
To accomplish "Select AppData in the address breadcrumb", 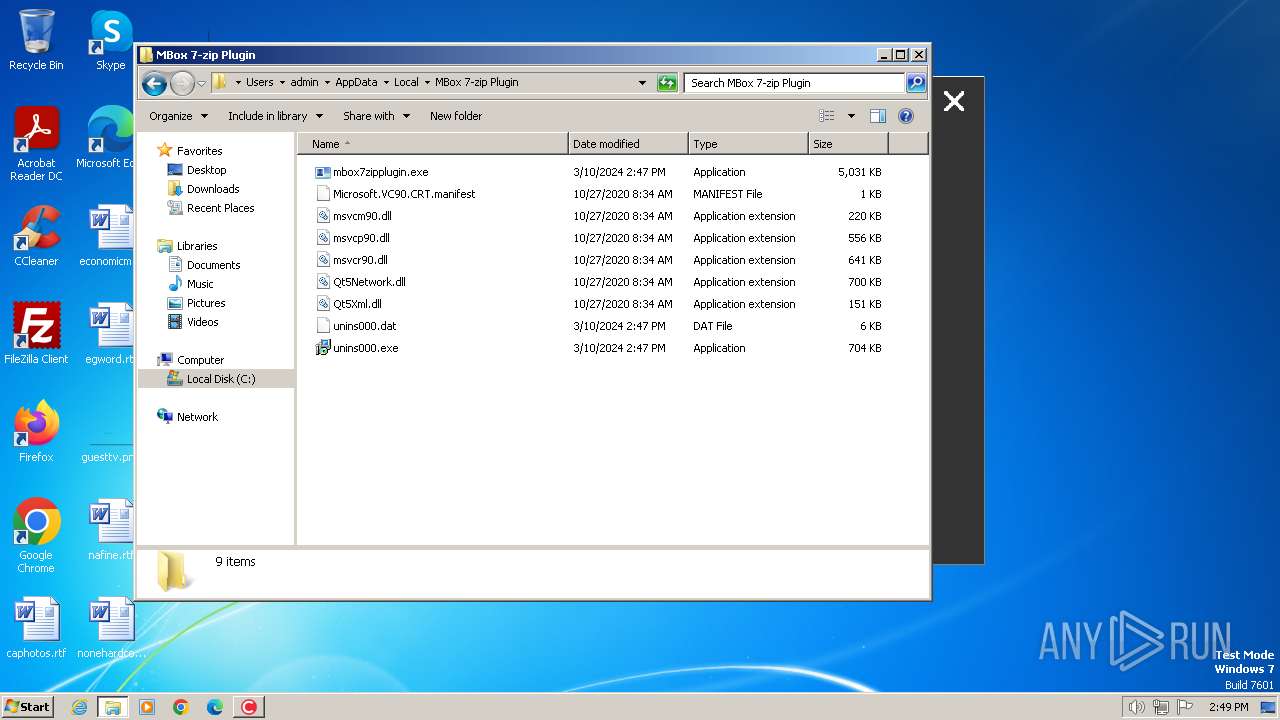I will point(356,83).
